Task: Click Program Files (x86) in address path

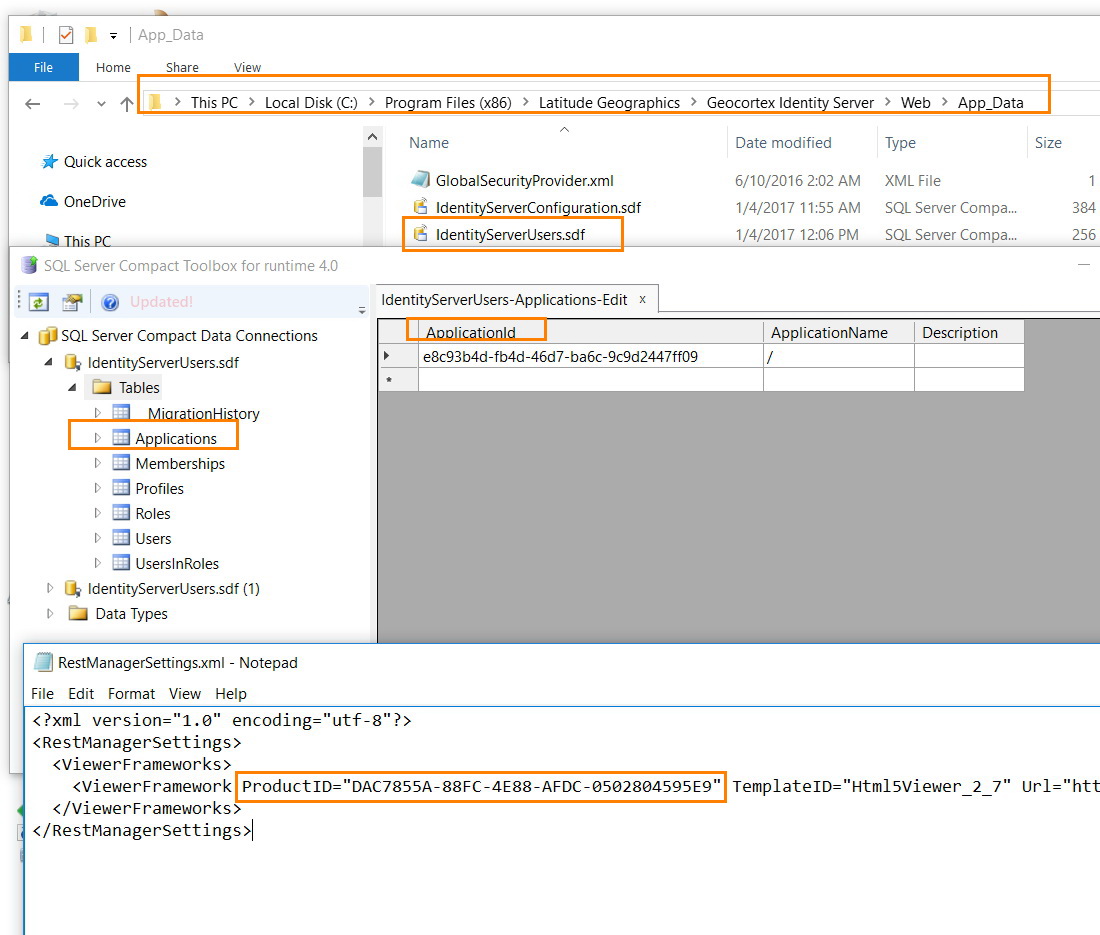Action: click(x=448, y=102)
